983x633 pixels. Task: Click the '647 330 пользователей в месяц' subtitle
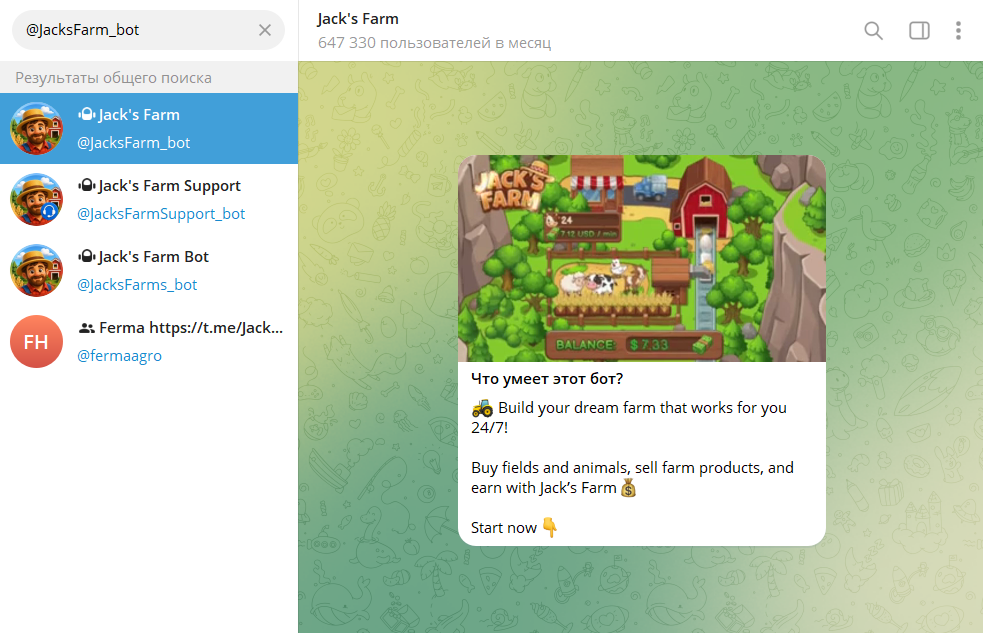click(x=434, y=43)
